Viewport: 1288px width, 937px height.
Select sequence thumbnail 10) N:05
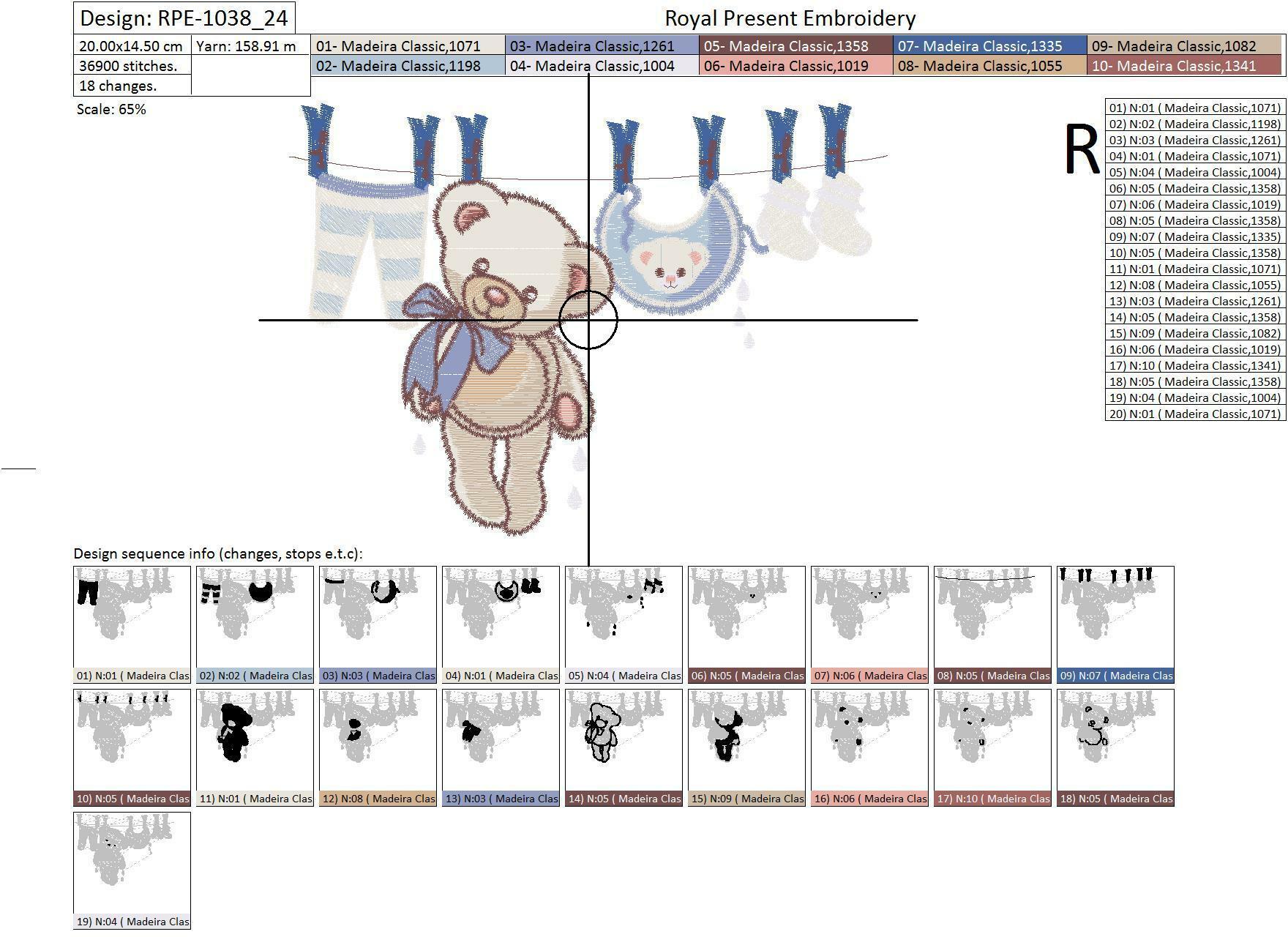click(x=132, y=748)
